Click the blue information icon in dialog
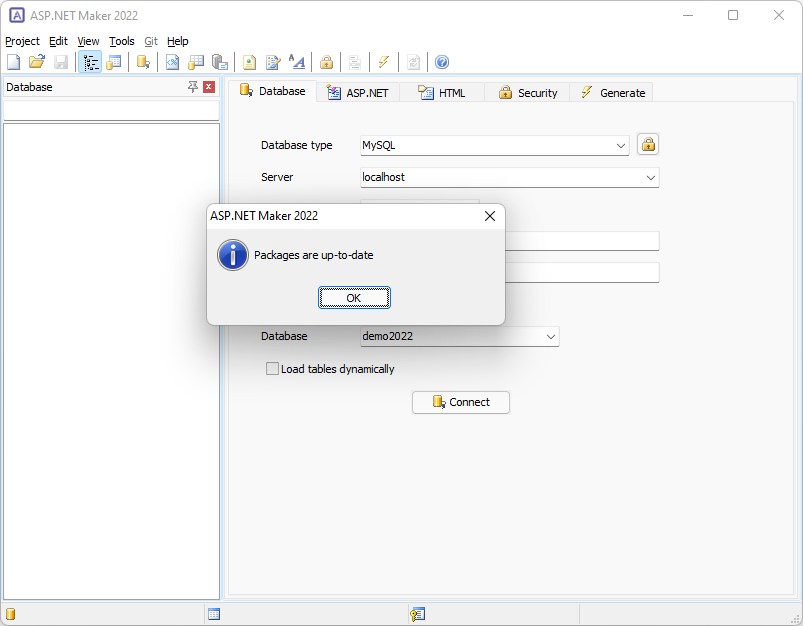The width and height of the screenshot is (803, 626). 233,255
